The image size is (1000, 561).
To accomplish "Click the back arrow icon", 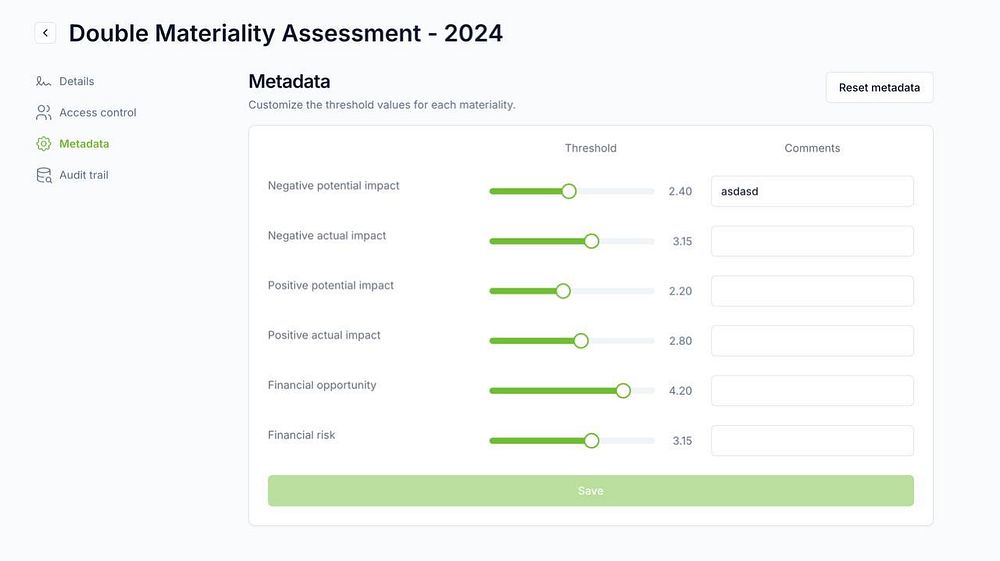I will (x=45, y=33).
